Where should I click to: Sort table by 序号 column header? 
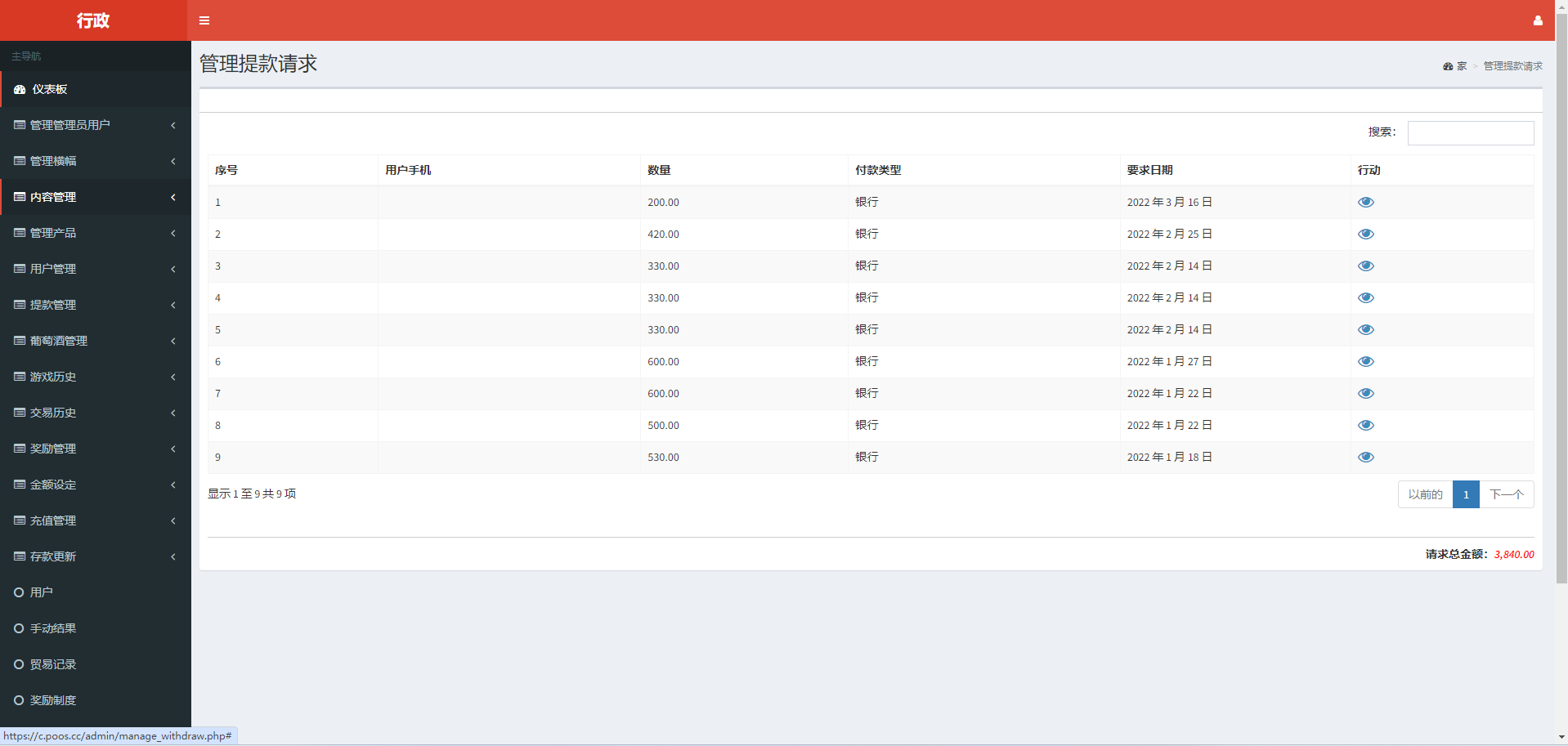[x=293, y=170]
